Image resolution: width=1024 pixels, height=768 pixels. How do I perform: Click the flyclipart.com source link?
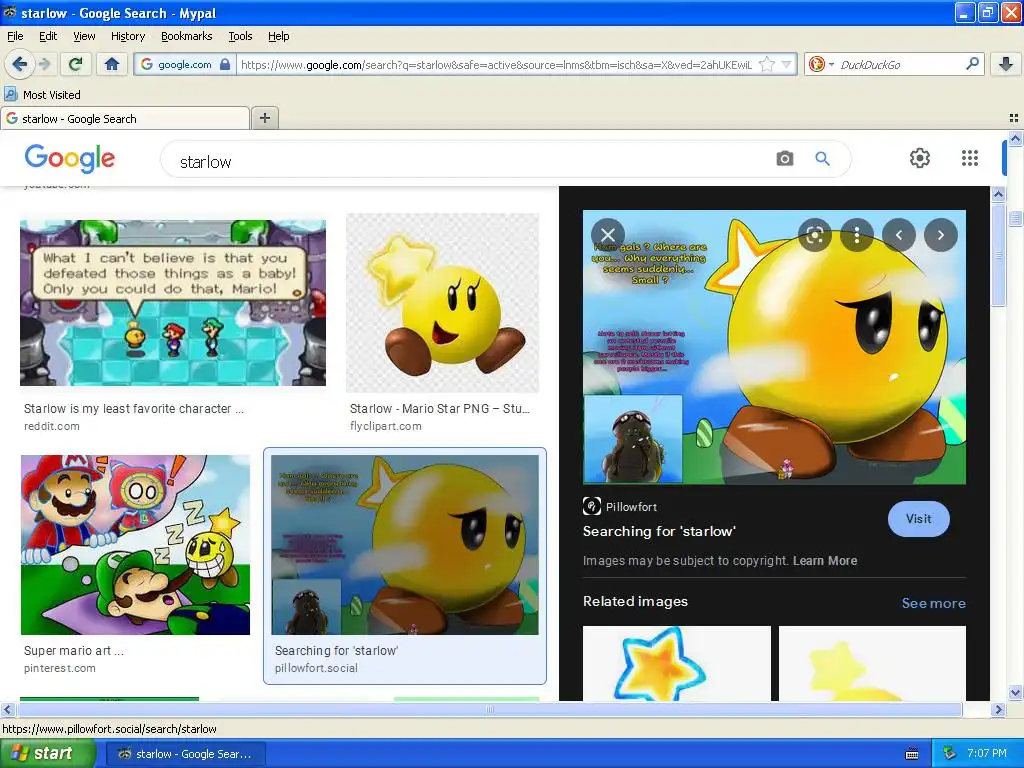pyautogui.click(x=385, y=426)
